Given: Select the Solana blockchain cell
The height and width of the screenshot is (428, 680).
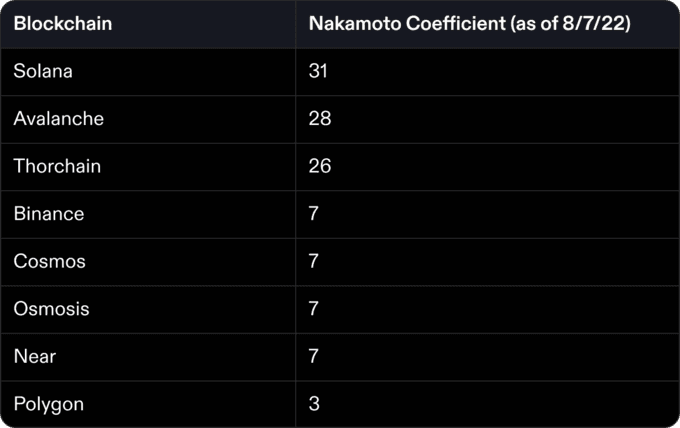Looking at the screenshot, I should (x=43, y=71).
